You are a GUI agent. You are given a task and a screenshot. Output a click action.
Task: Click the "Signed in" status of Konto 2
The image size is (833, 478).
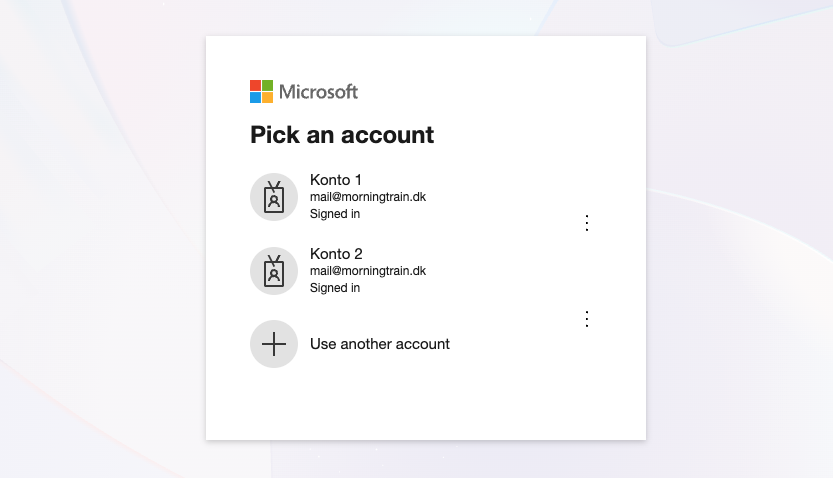coord(335,288)
